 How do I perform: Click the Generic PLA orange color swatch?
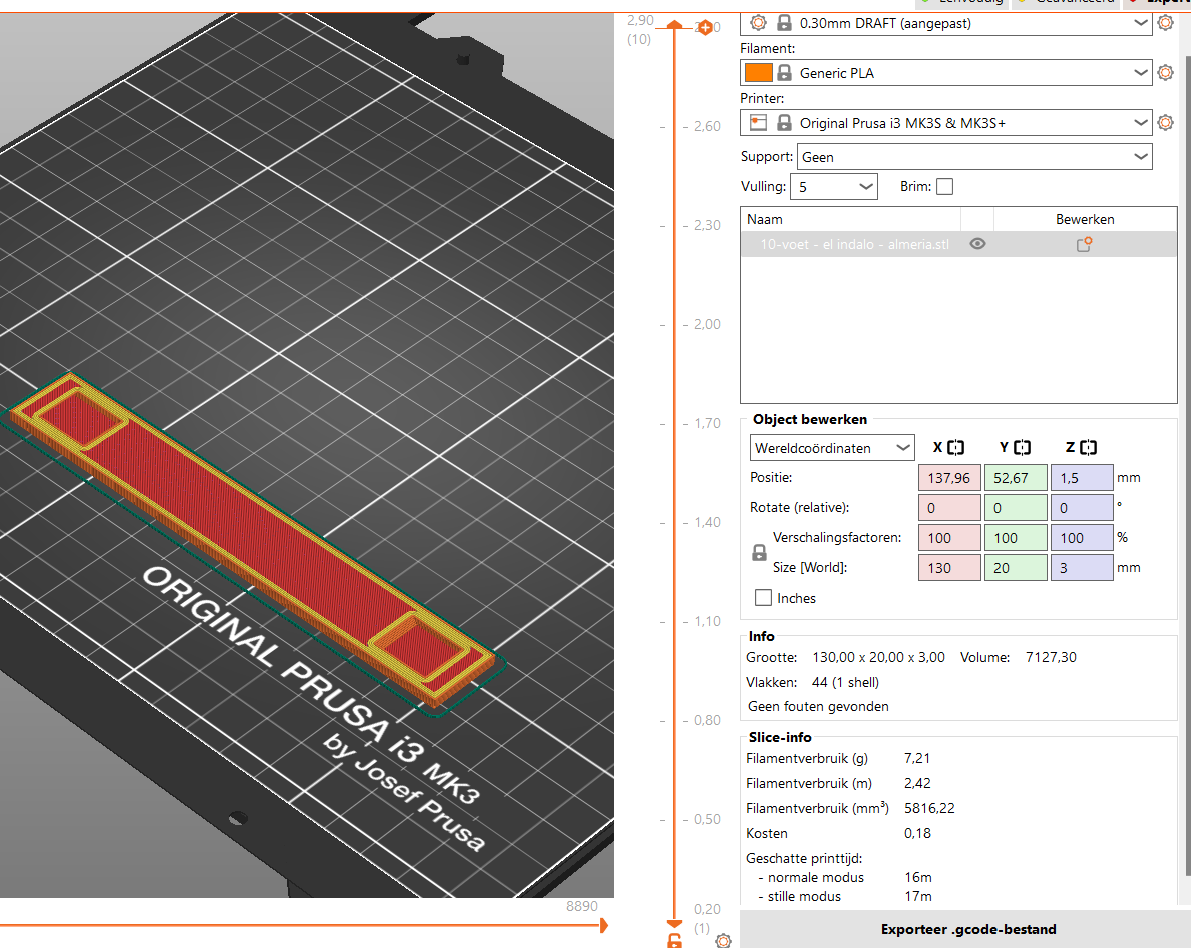coord(759,73)
